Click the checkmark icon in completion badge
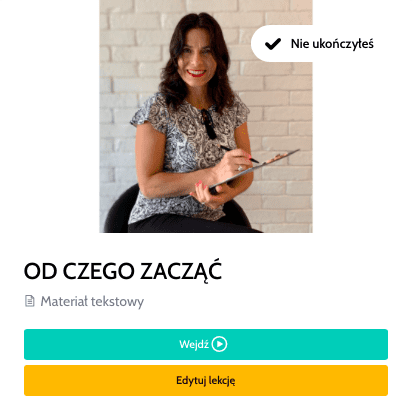 coord(273,44)
